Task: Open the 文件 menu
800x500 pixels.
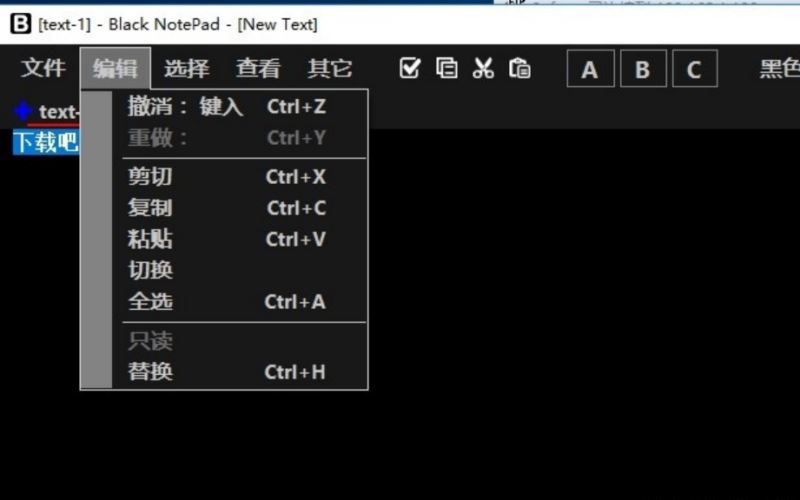Action: (43, 68)
